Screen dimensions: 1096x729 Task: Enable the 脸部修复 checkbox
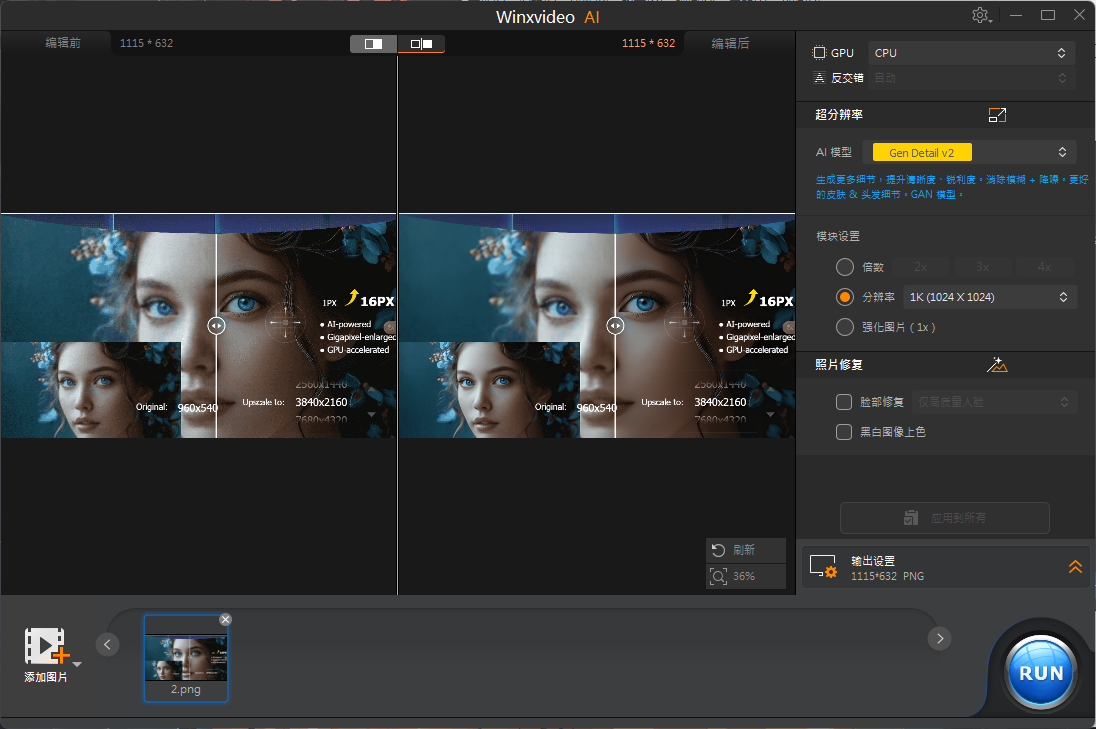pyautogui.click(x=844, y=402)
